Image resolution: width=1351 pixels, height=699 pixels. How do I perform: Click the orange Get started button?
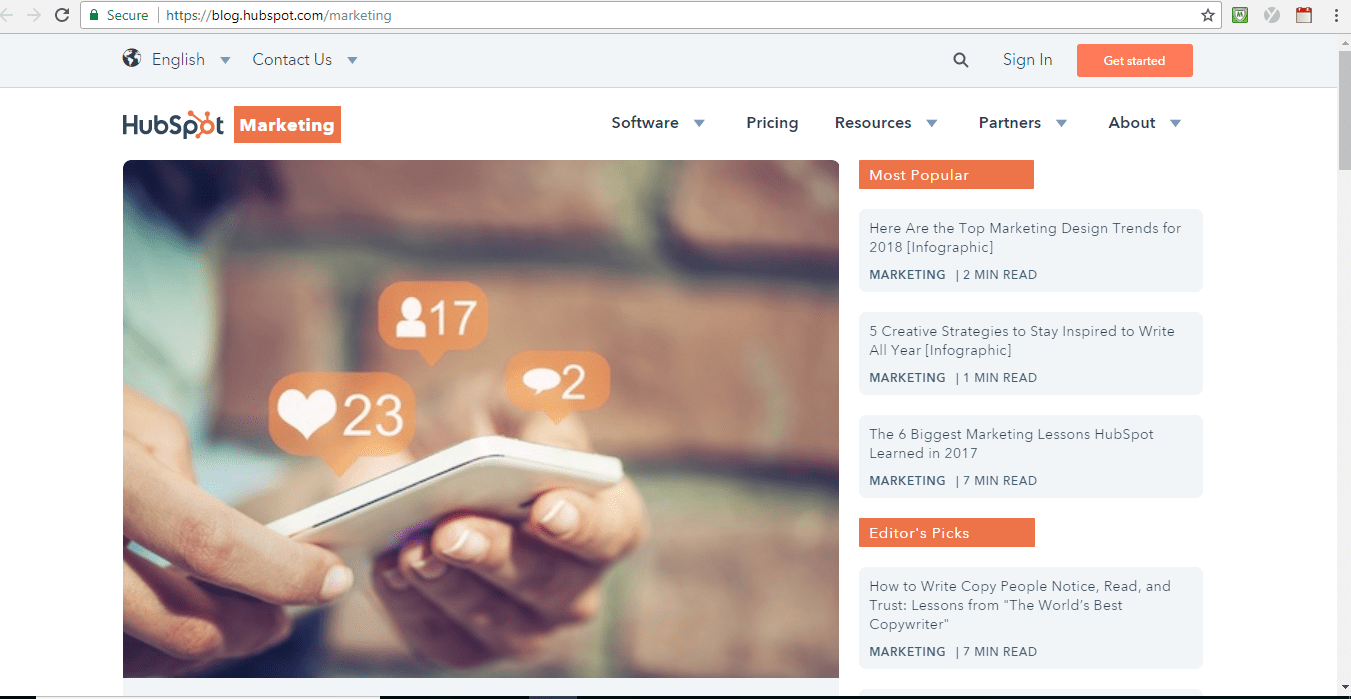pyautogui.click(x=1134, y=61)
